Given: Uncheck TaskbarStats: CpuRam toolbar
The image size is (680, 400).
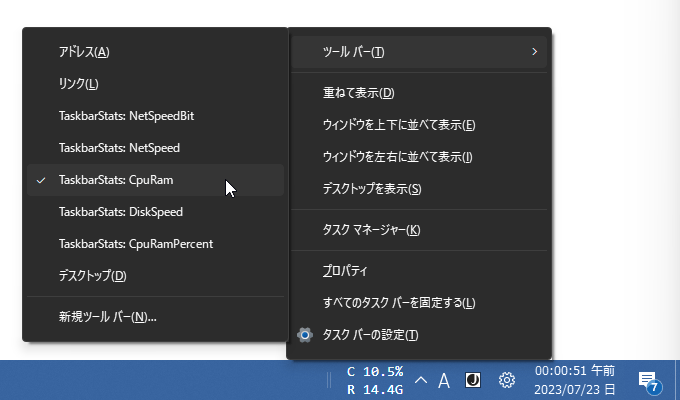Looking at the screenshot, I should (155, 180).
